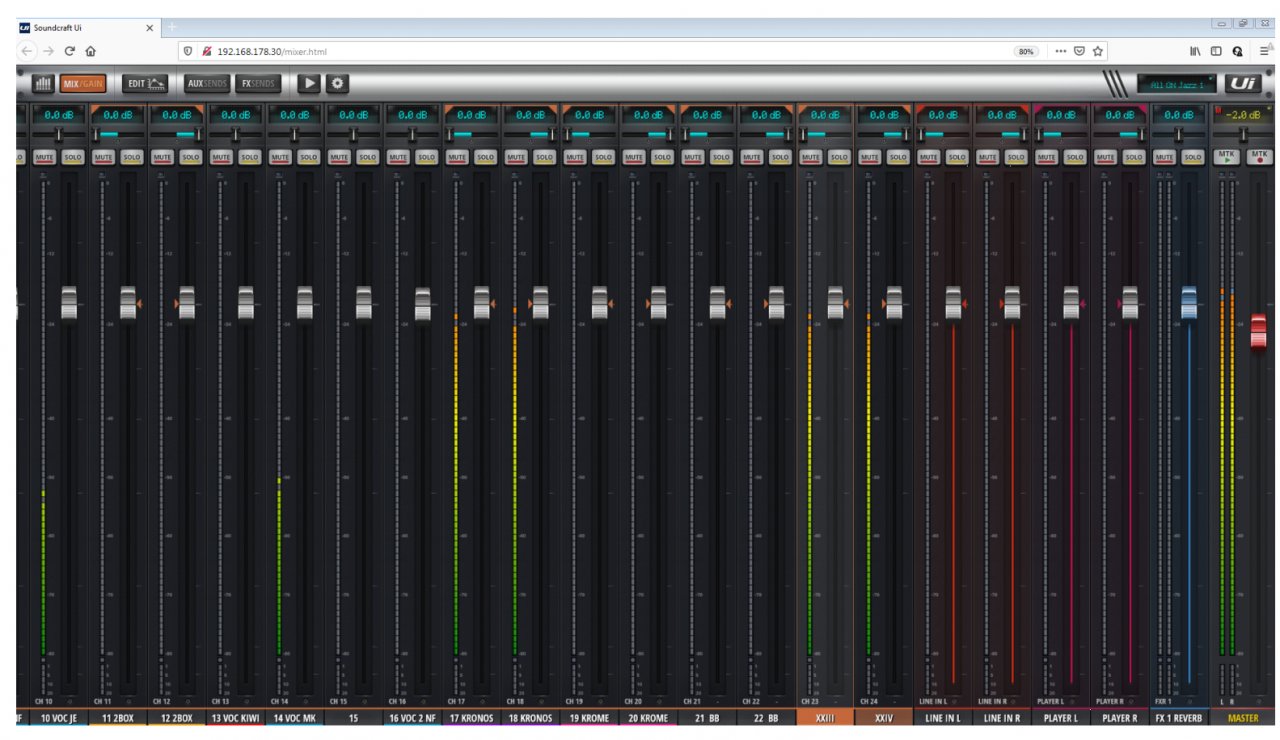Click the red MASTER fader knob
Viewport: 1280px width, 740px height.
coord(1258,331)
